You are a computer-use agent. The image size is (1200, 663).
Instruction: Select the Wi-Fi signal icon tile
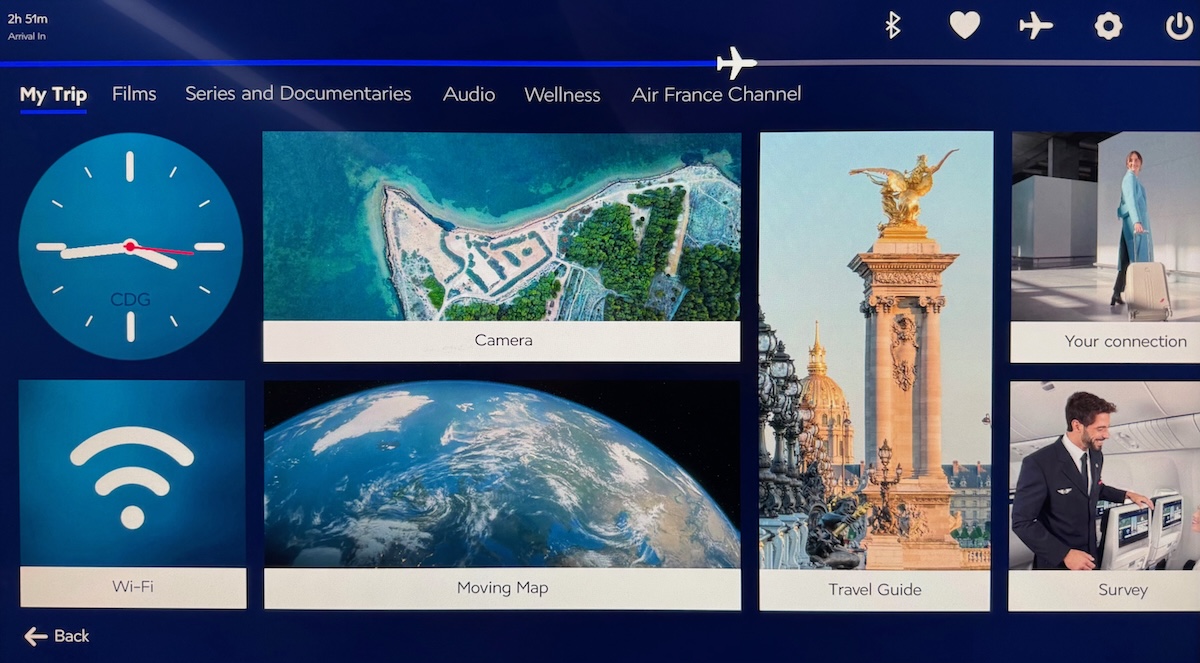point(132,474)
